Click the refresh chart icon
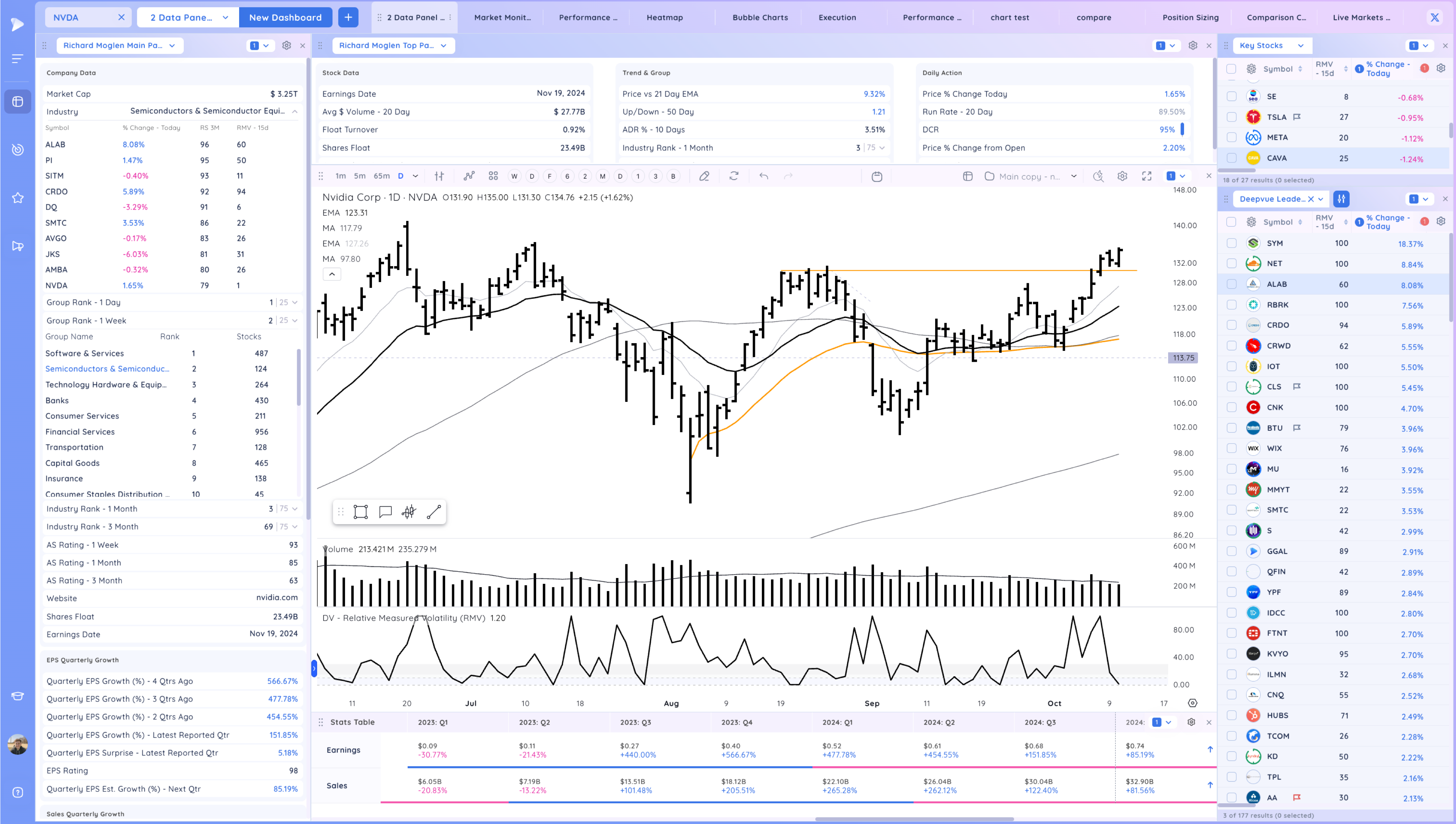This screenshot has width=1456, height=824. tap(734, 177)
